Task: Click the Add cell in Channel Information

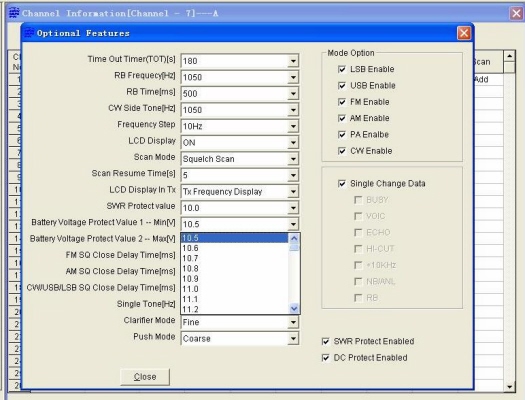Action: pyautogui.click(x=488, y=80)
